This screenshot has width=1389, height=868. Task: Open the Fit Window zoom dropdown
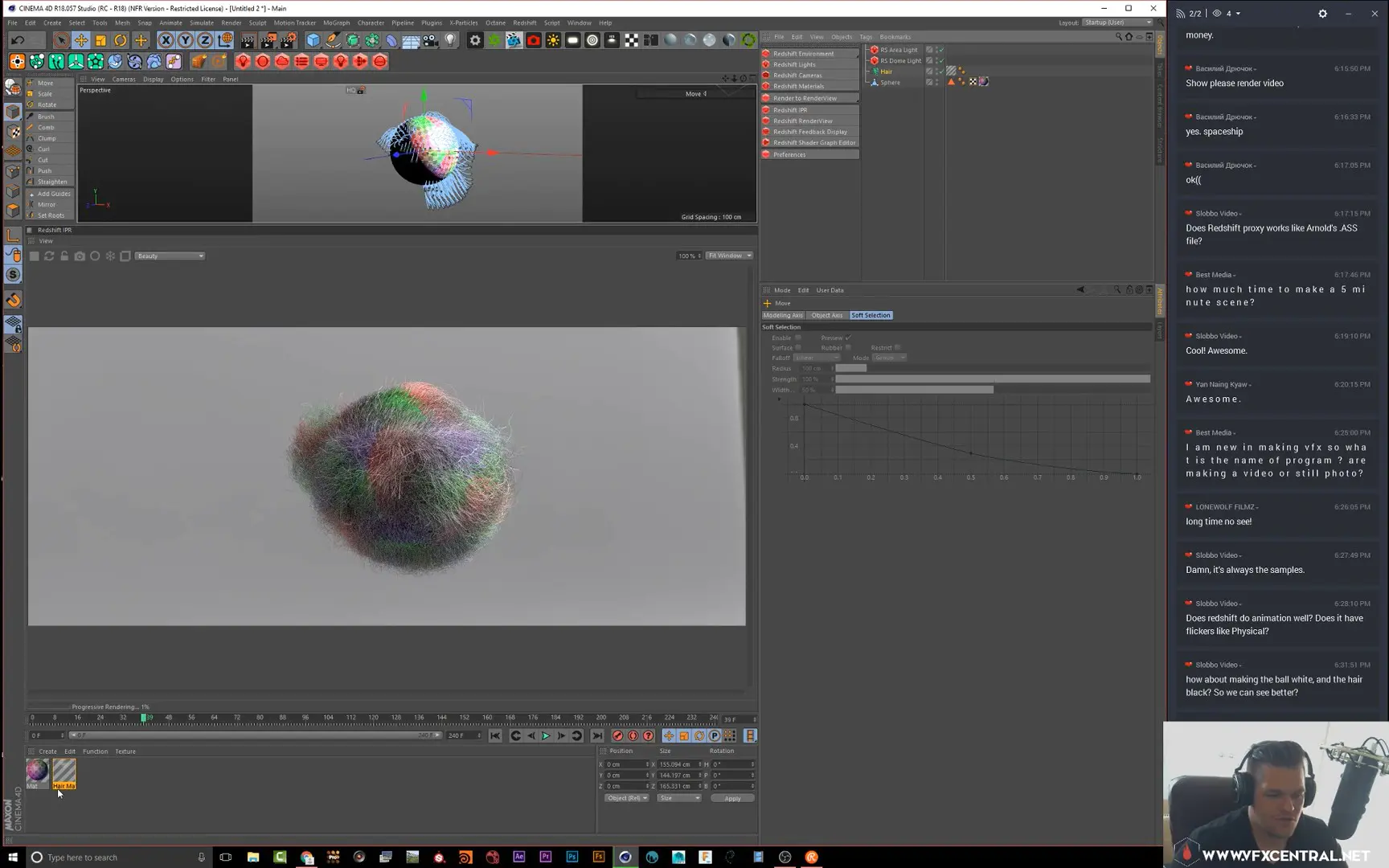[x=729, y=256]
